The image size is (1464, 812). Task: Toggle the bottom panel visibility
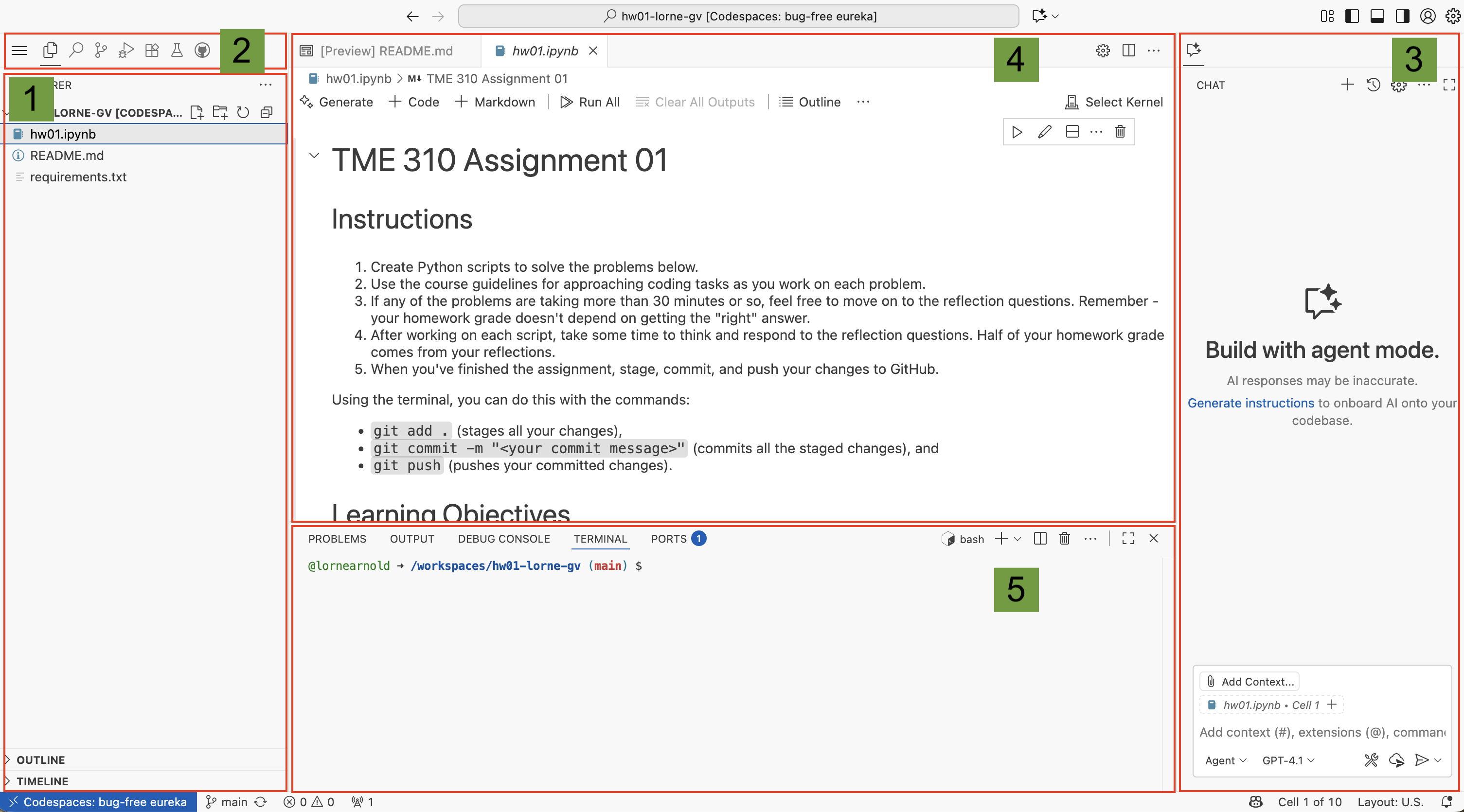1377,16
